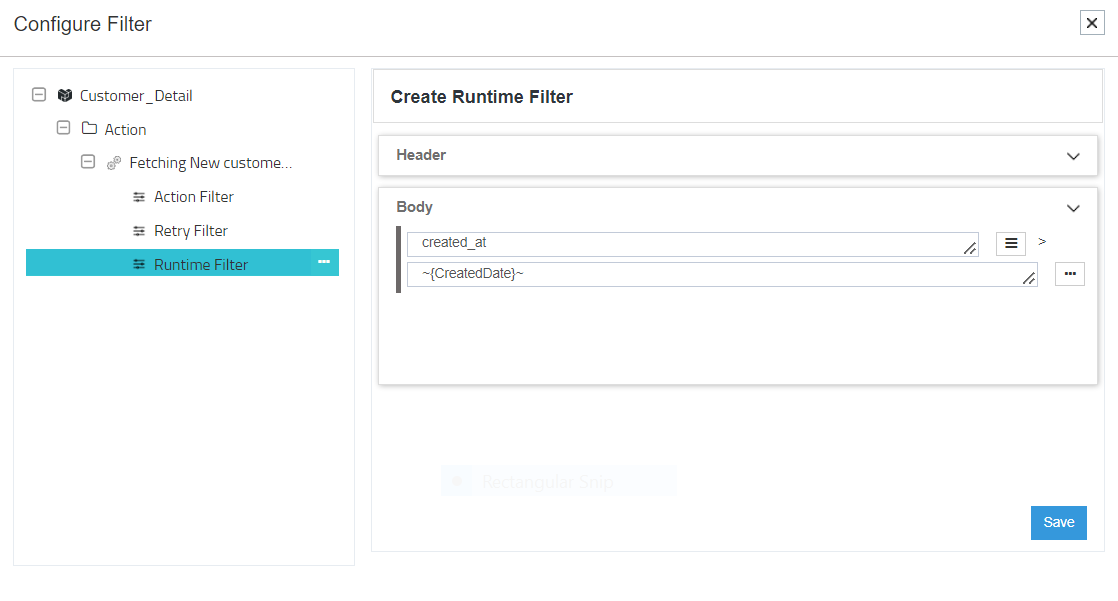Click the sliders icon next to Action Filter
Image resolution: width=1118 pixels, height=601 pixels.
tap(139, 197)
